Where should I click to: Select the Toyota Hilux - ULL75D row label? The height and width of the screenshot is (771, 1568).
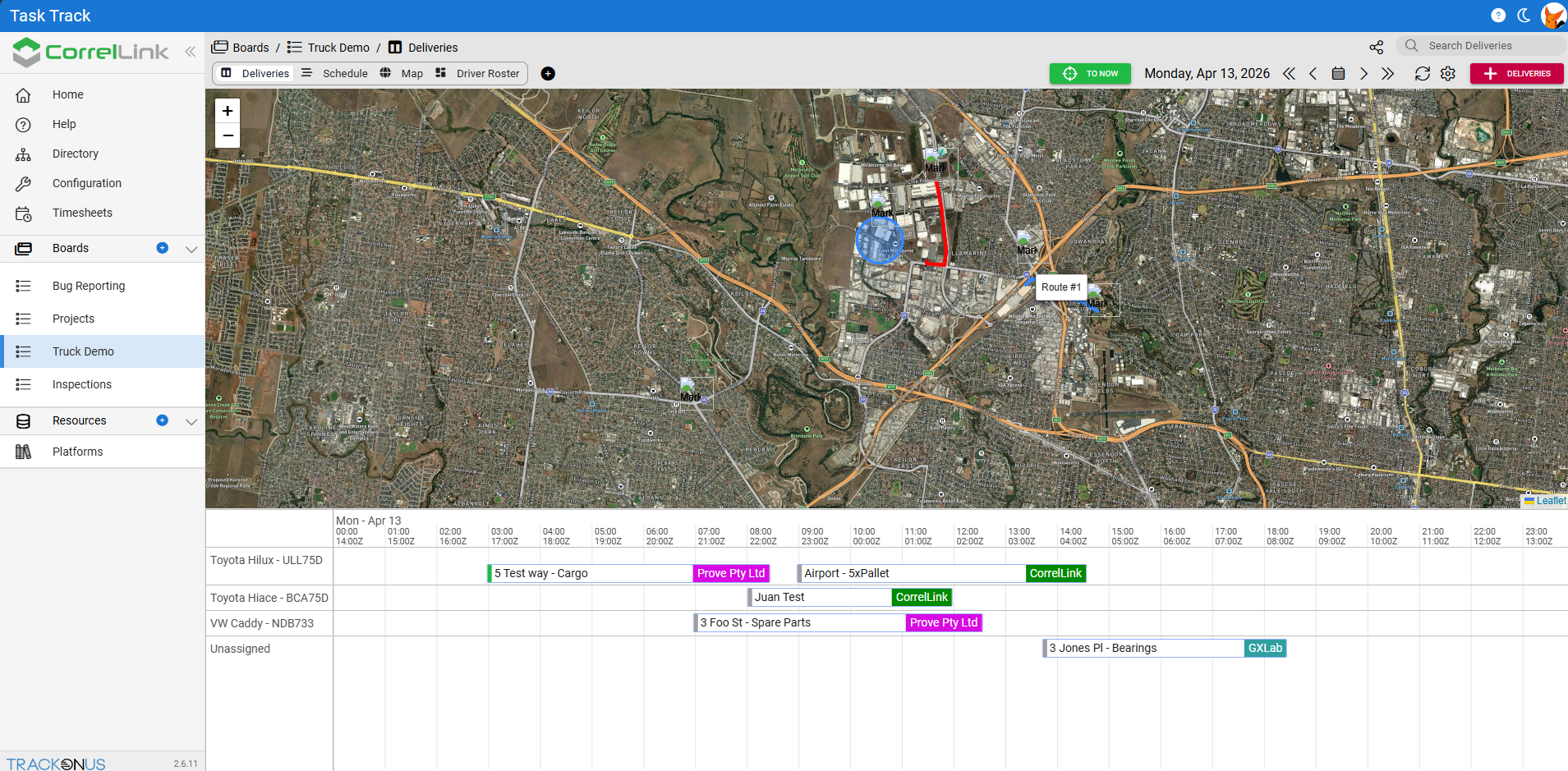[266, 560]
